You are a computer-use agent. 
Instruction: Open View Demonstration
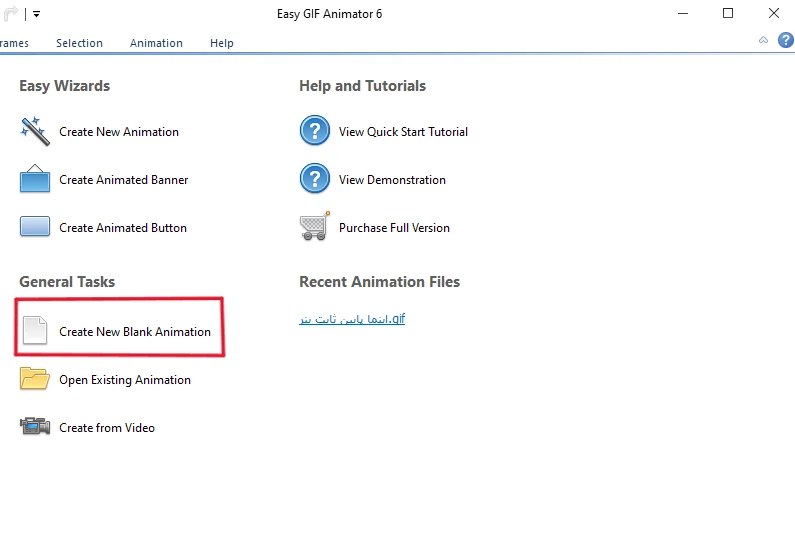[392, 180]
